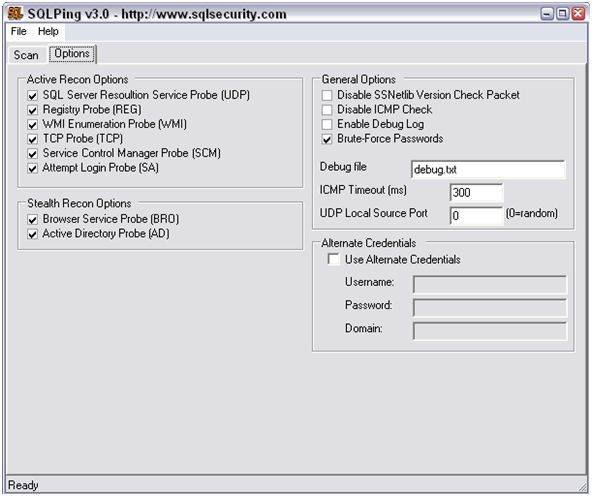Minimize the SQLPing window

547,14
